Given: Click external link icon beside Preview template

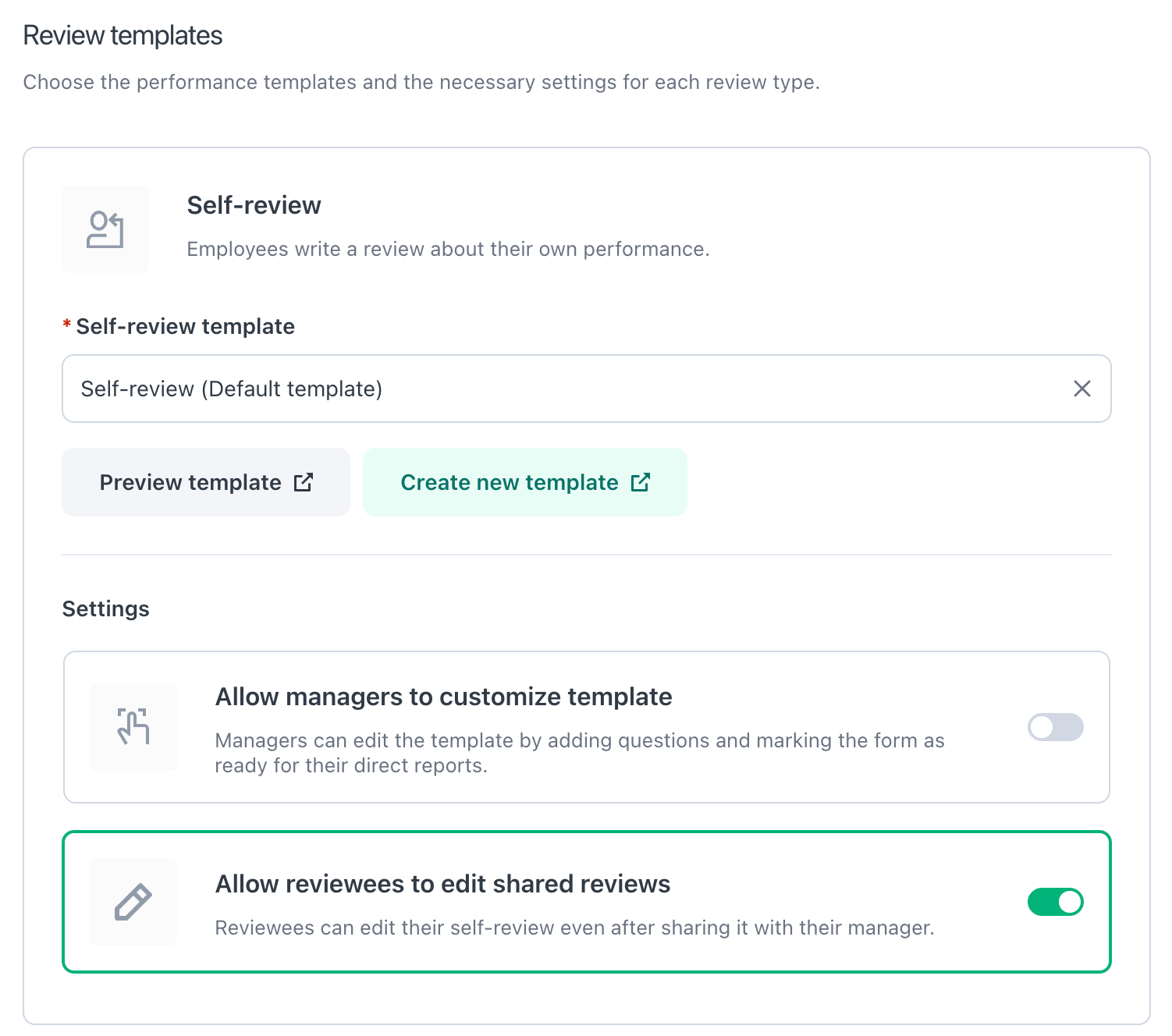Looking at the screenshot, I should click(304, 482).
